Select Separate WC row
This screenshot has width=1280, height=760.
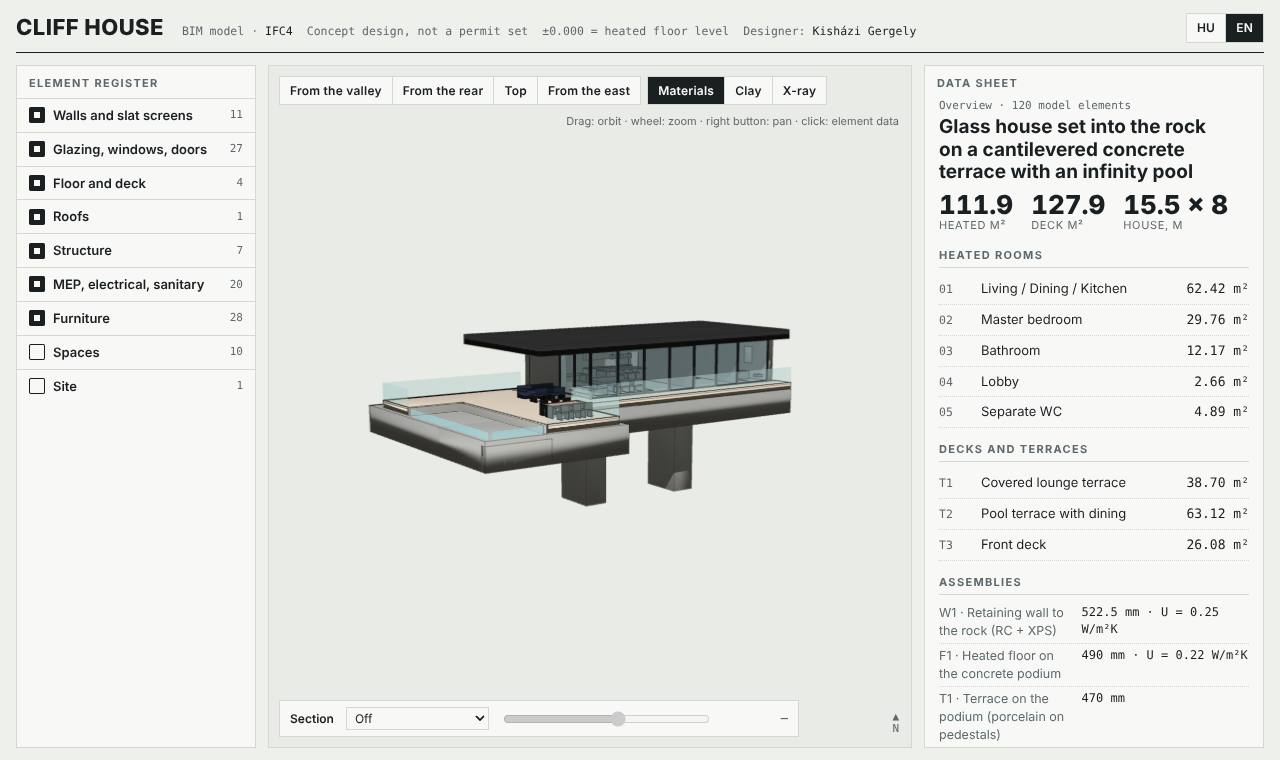[1093, 411]
